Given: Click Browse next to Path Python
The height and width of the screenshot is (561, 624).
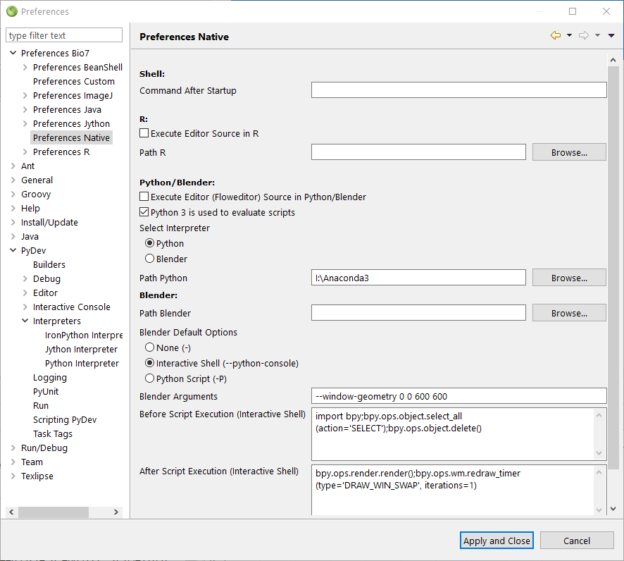Looking at the screenshot, I should [568, 277].
